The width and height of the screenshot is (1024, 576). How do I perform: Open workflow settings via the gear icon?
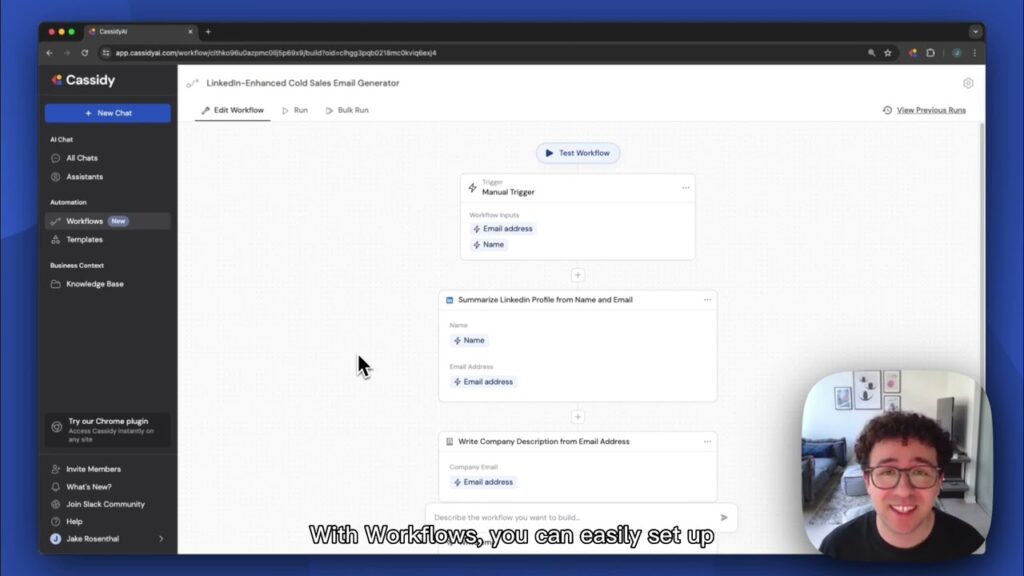[967, 83]
